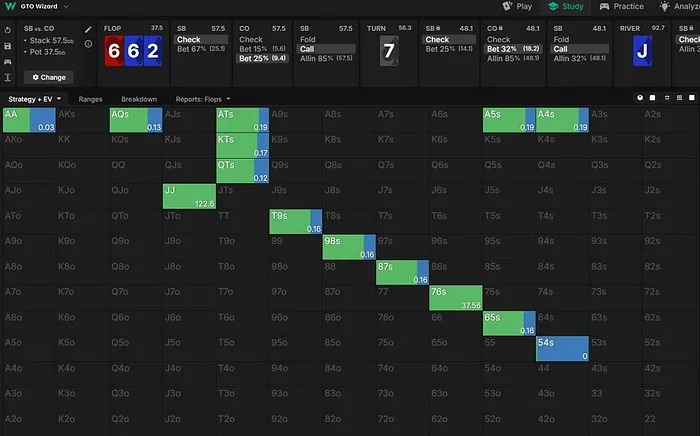Select CO's Bet 25% flop action

[262, 58]
